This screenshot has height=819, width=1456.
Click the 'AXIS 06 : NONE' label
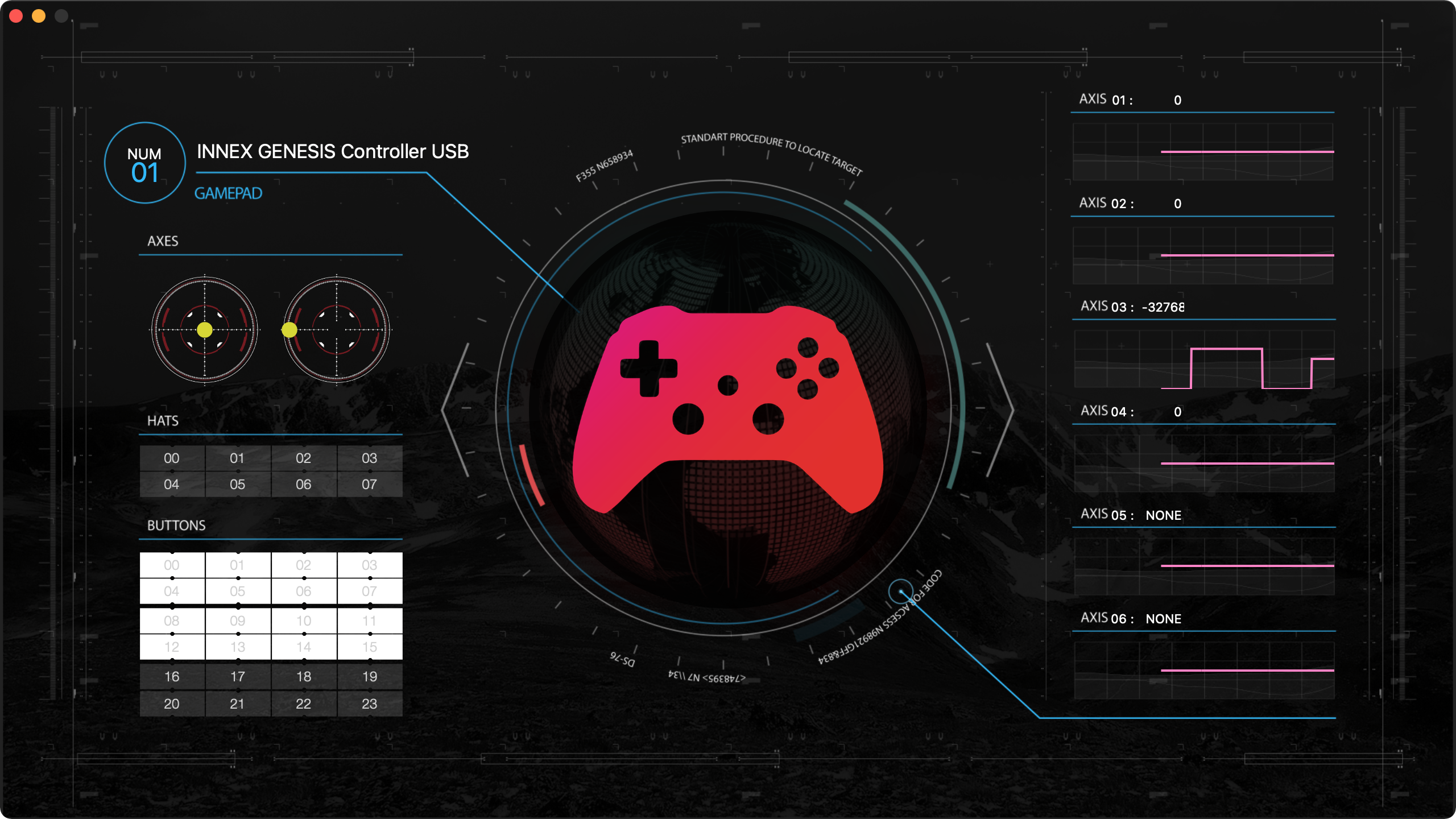(1131, 618)
